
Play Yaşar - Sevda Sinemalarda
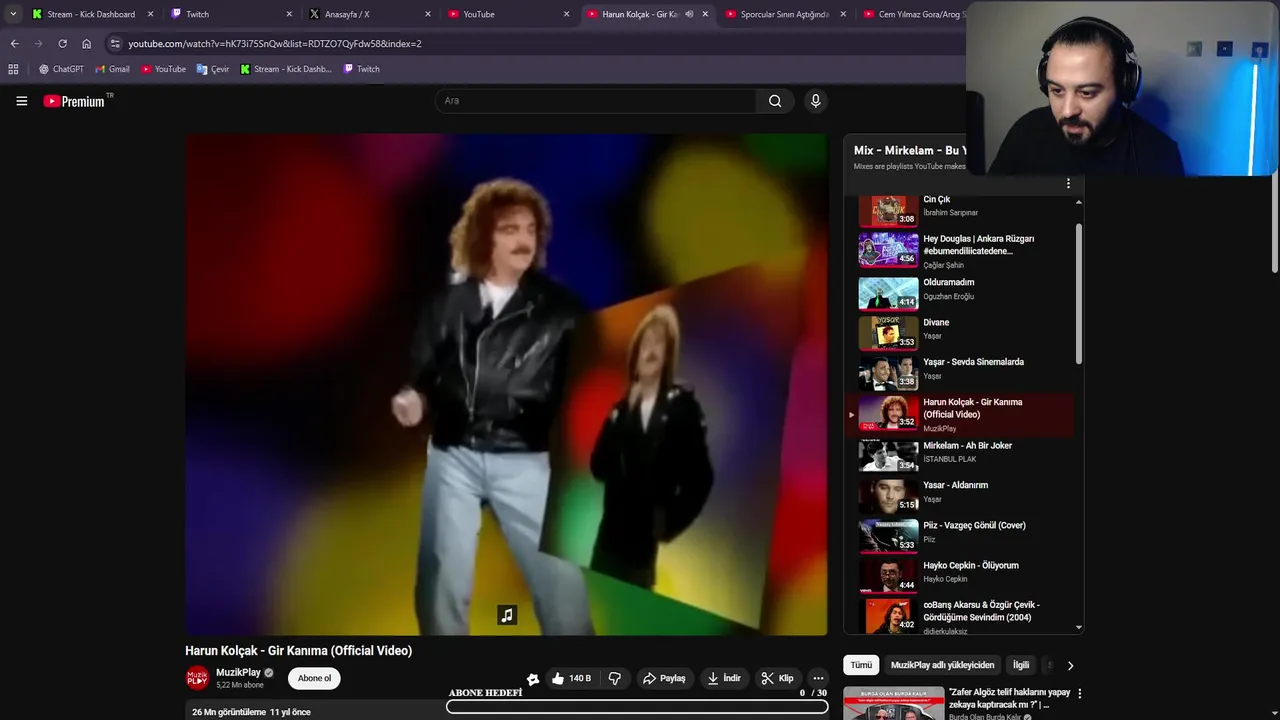(x=965, y=373)
